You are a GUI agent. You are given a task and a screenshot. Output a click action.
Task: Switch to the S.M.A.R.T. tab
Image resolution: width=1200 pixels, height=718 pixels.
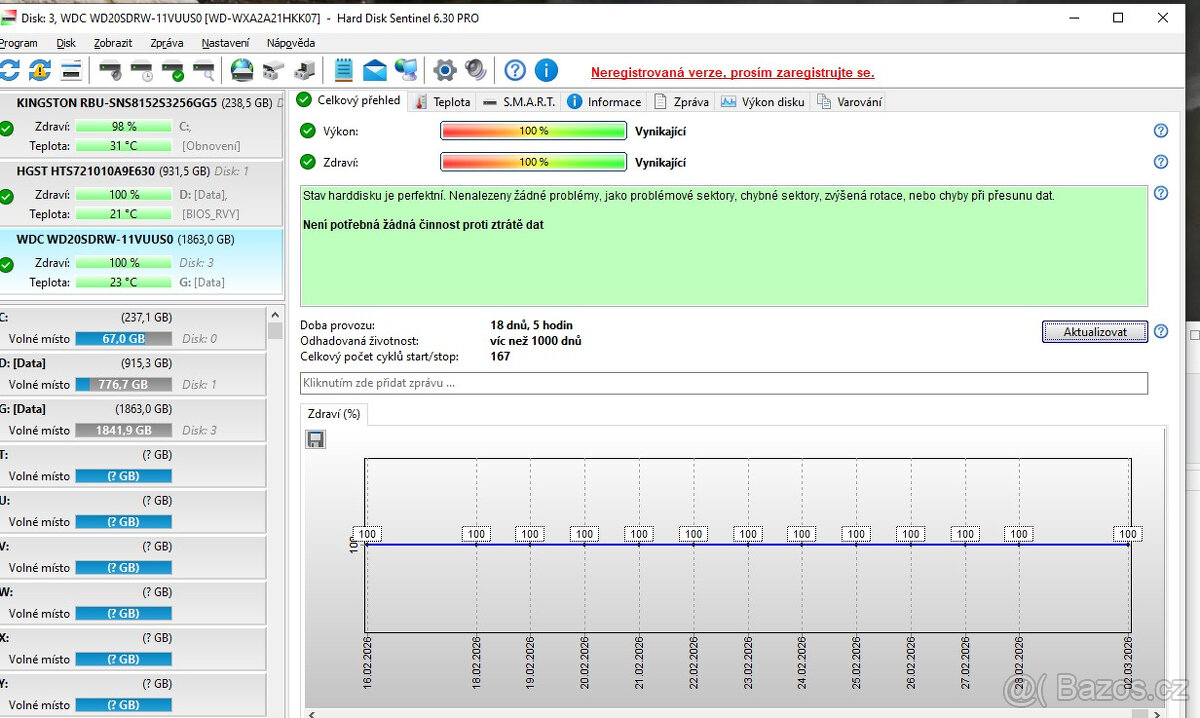519,102
